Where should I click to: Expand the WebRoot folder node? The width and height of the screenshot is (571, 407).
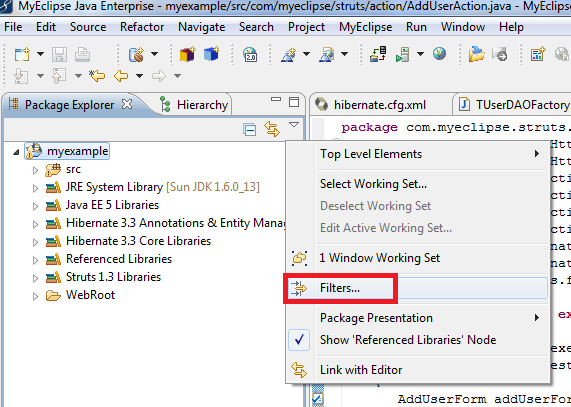[35, 296]
